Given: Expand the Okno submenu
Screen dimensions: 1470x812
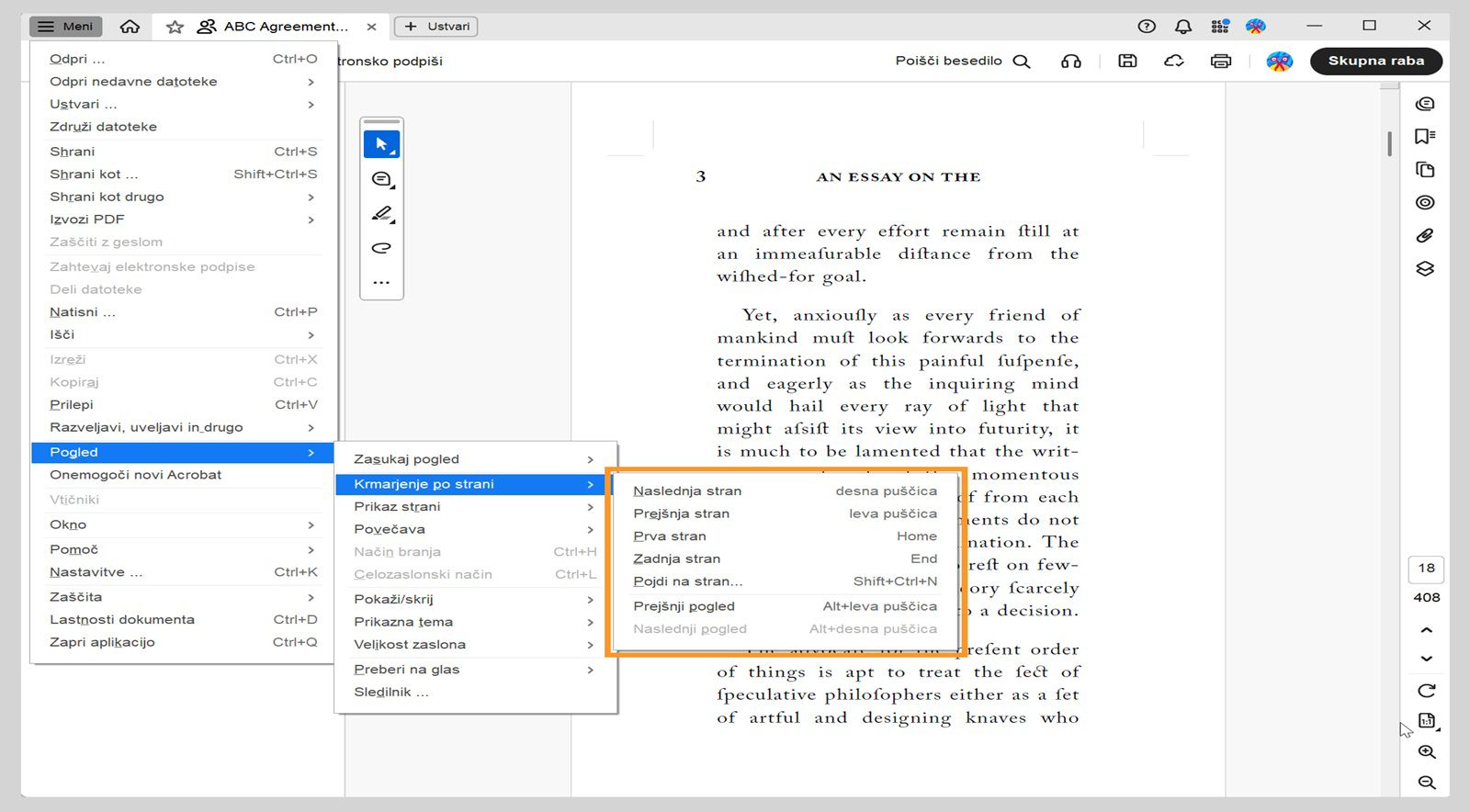Looking at the screenshot, I should point(184,524).
